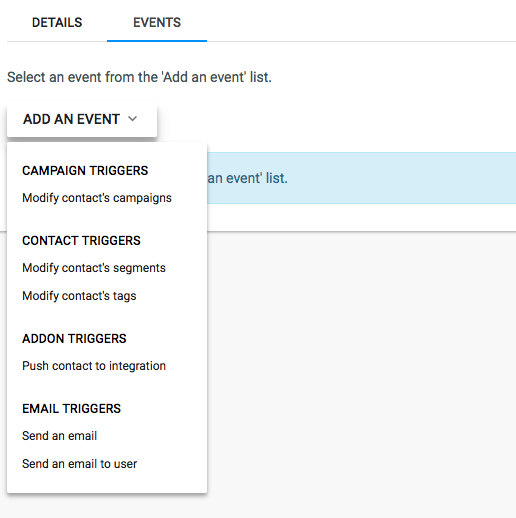Switch to the DETAILS tab
Screen dimensions: 516x518
pos(57,23)
